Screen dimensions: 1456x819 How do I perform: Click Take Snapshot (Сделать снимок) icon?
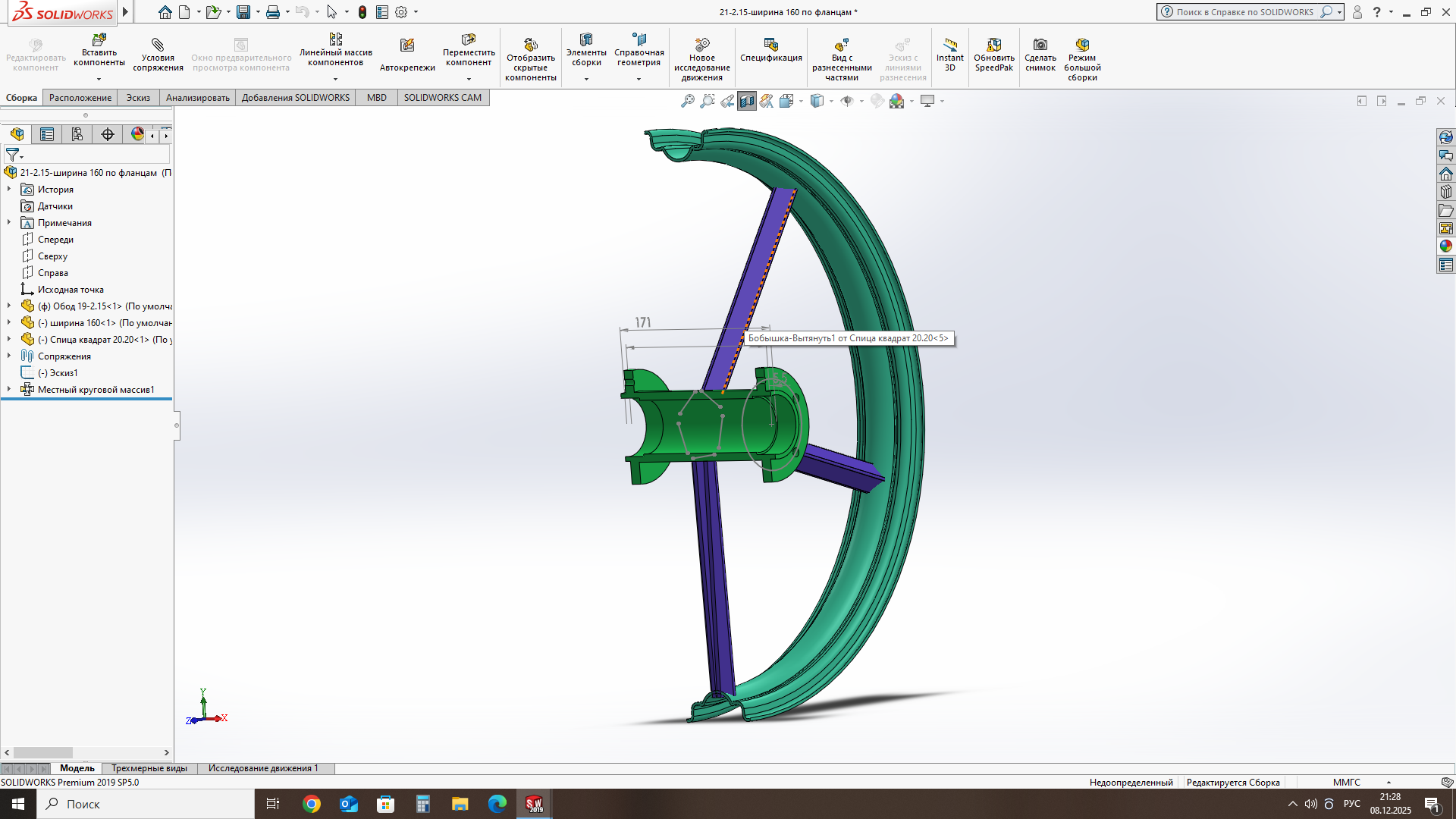1040,55
